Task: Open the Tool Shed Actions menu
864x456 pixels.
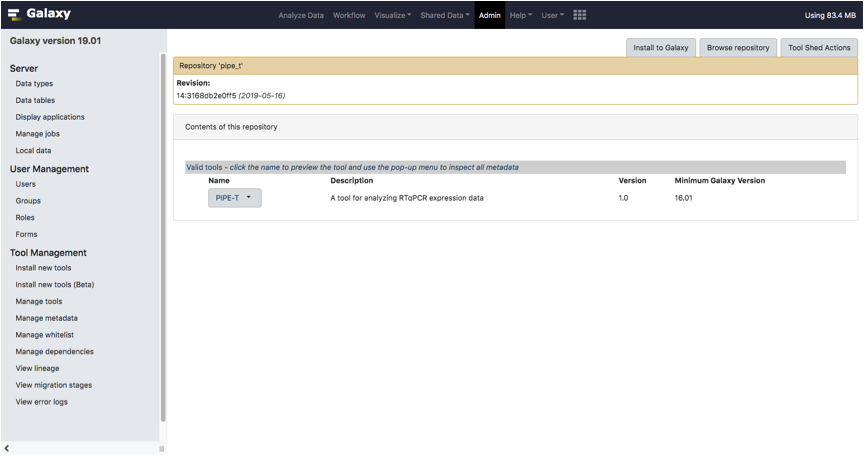Action: 819,48
